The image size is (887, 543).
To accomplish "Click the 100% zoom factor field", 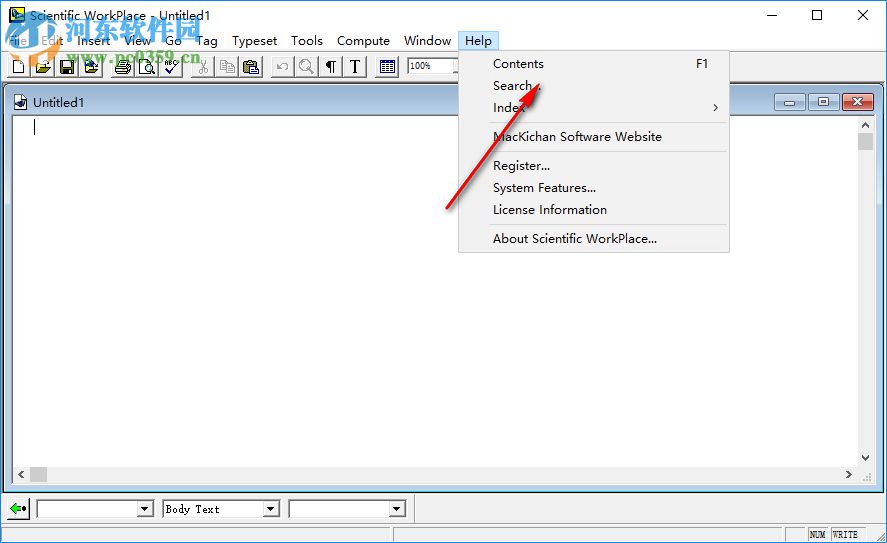I will pyautogui.click(x=432, y=66).
